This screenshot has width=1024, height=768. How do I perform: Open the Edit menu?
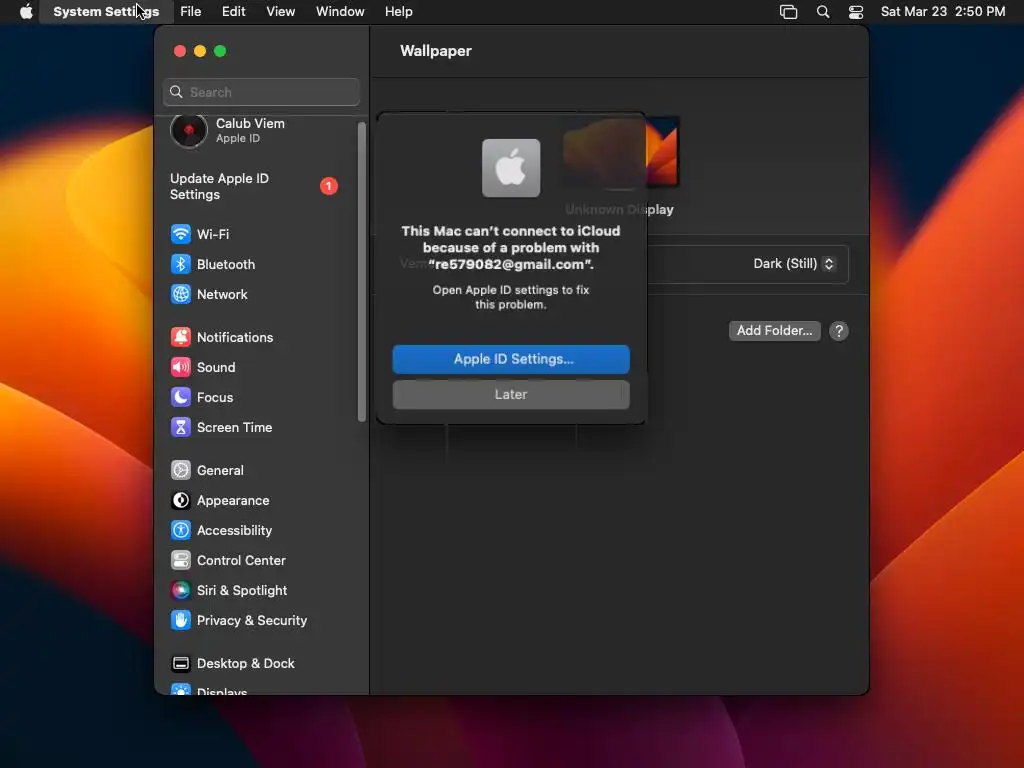point(233,11)
